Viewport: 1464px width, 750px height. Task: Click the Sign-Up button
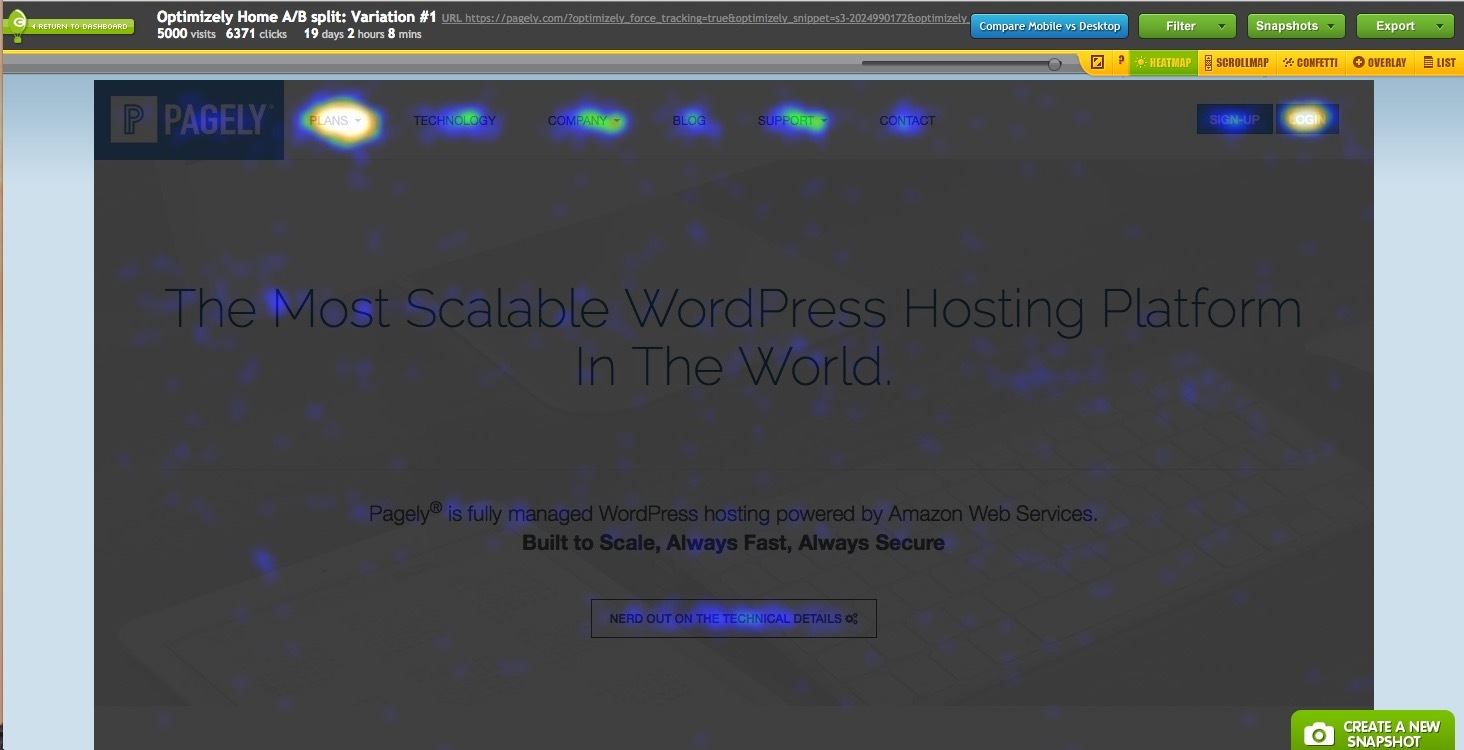1234,119
